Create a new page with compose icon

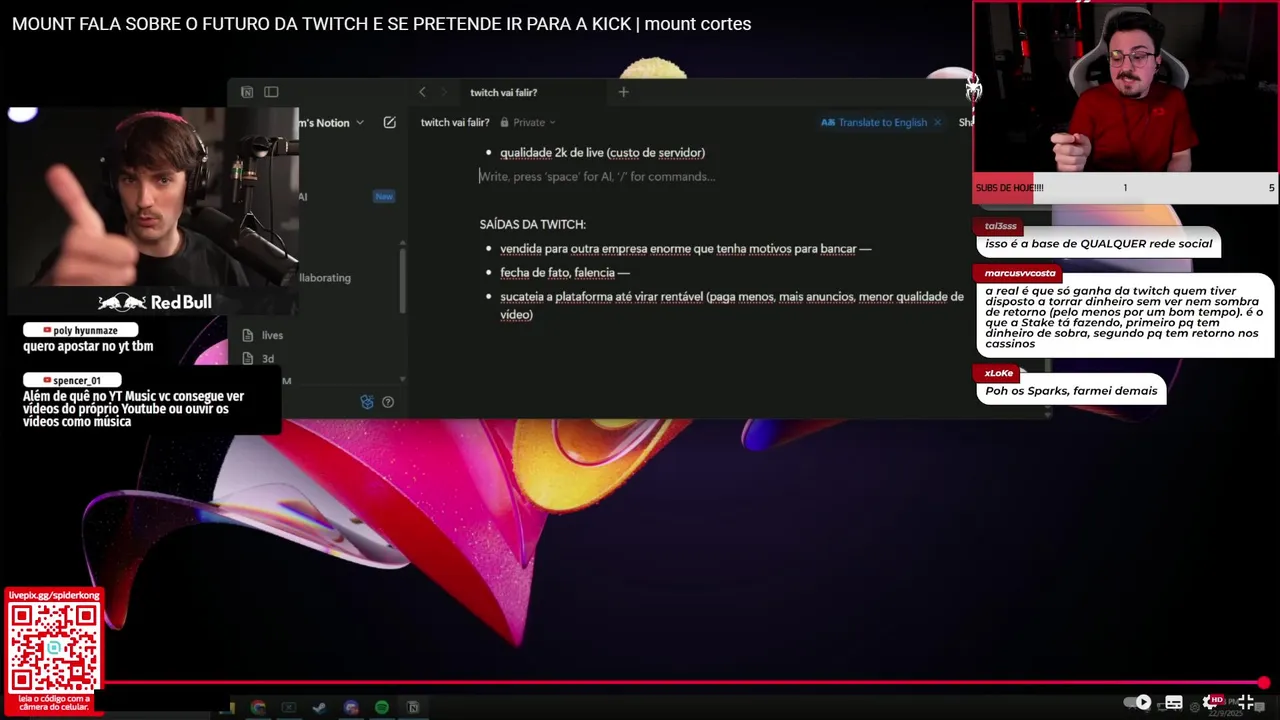[390, 122]
